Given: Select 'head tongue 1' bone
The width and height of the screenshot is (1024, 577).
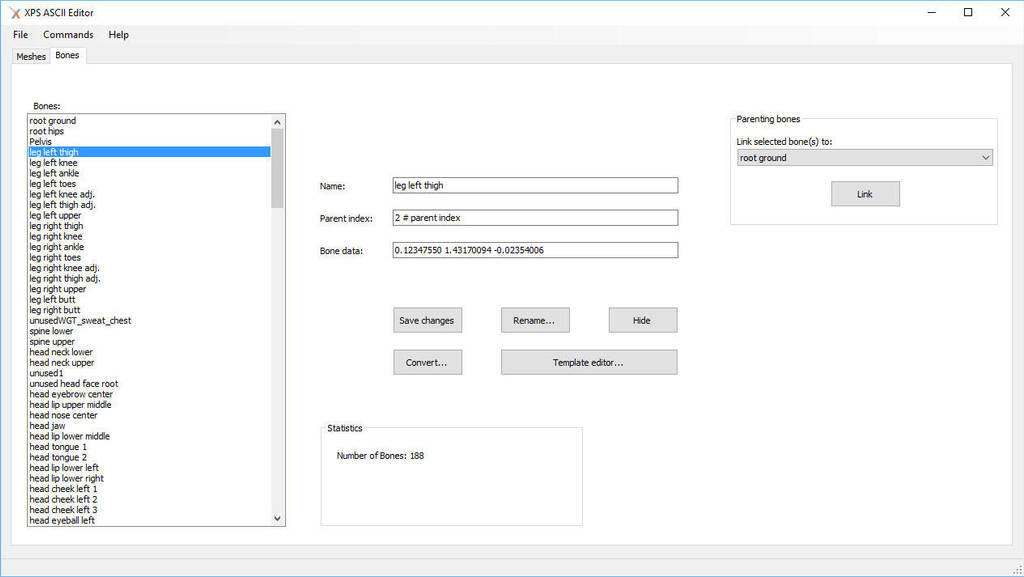Looking at the screenshot, I should pyautogui.click(x=149, y=447).
